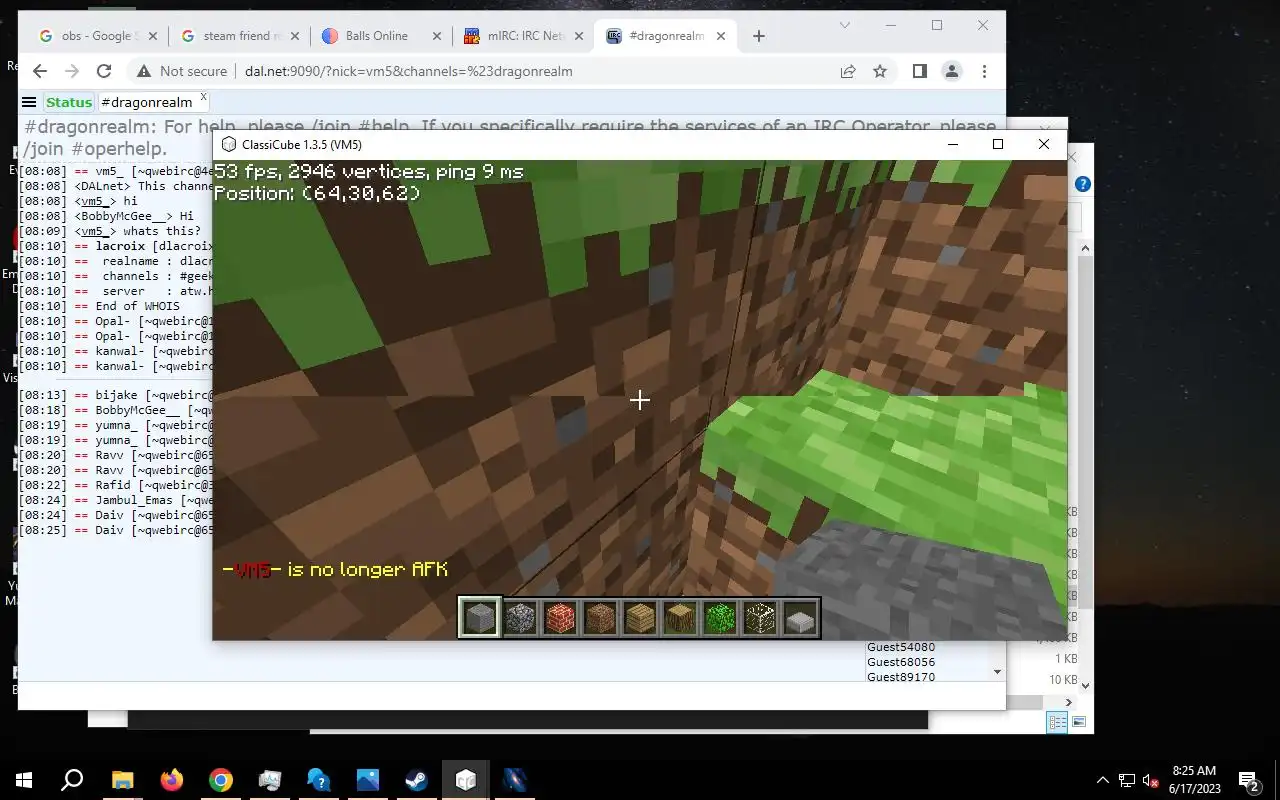Open a new Chrome tab
Screen dimensions: 1280x800
tap(758, 36)
